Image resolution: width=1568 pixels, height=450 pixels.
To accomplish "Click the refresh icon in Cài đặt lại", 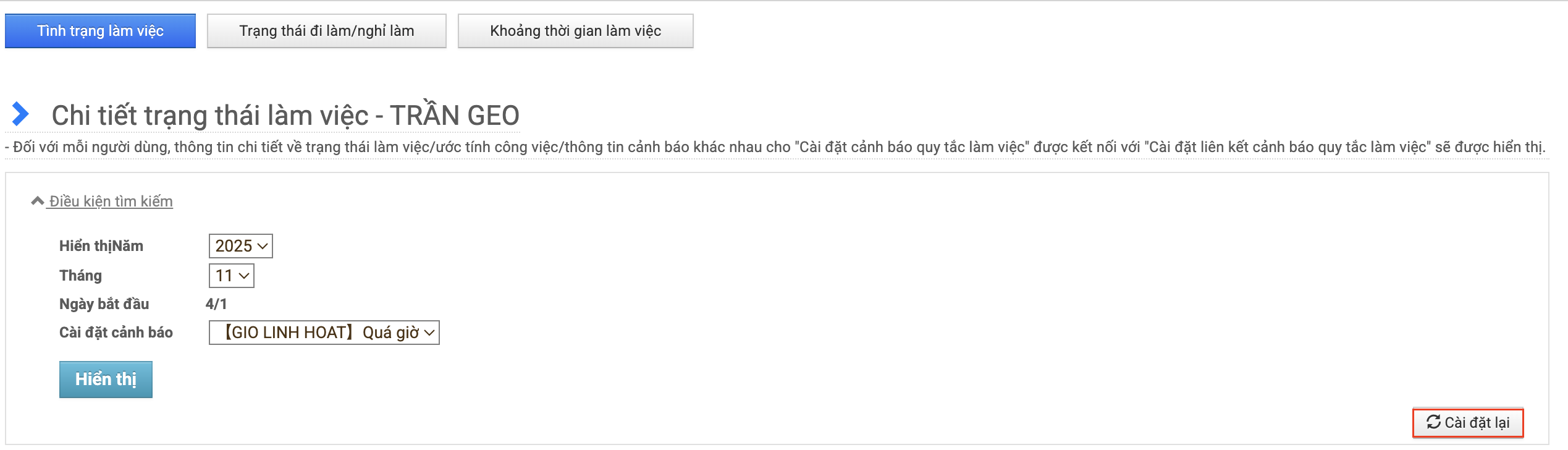I will click(1433, 422).
